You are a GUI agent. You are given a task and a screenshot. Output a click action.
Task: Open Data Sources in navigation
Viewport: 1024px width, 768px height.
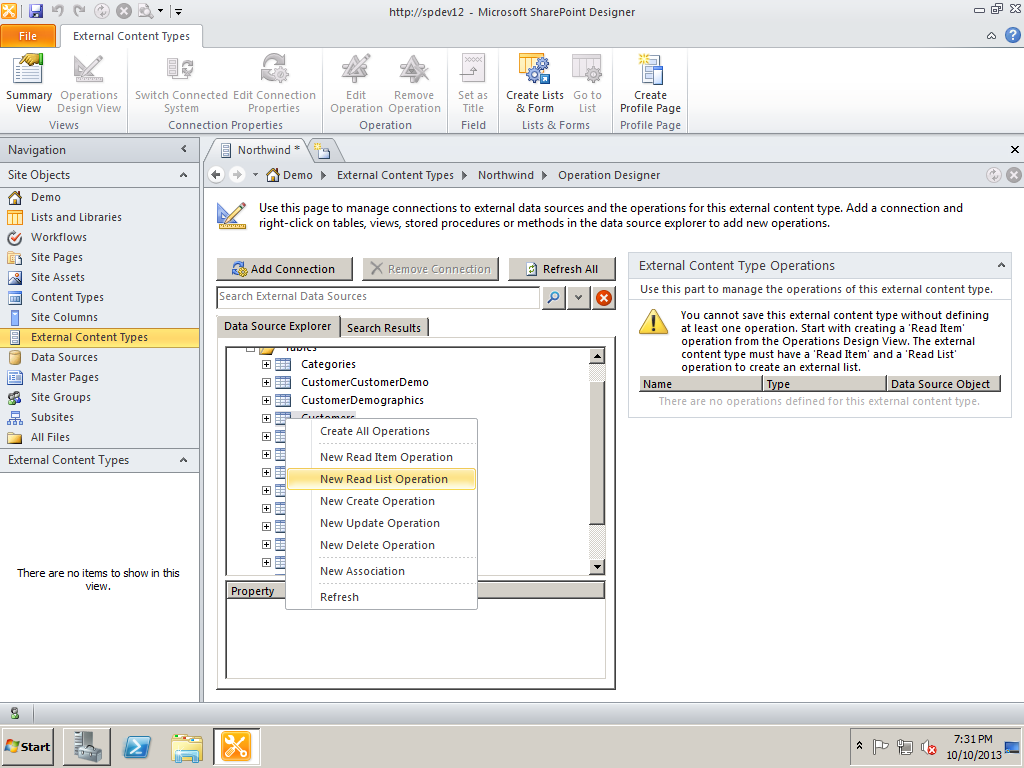[x=64, y=357]
